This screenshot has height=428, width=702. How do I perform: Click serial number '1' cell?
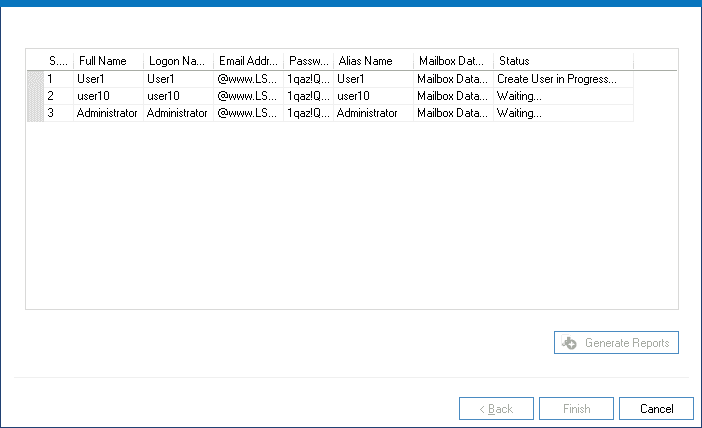click(x=59, y=79)
